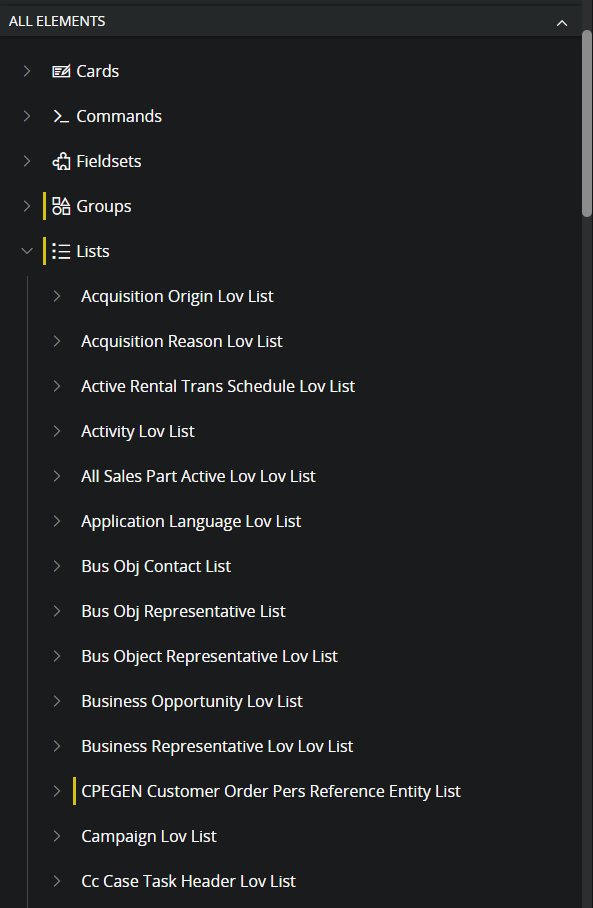This screenshot has width=593, height=908.
Task: Collapse the Lists tree node
Action: (x=27, y=251)
